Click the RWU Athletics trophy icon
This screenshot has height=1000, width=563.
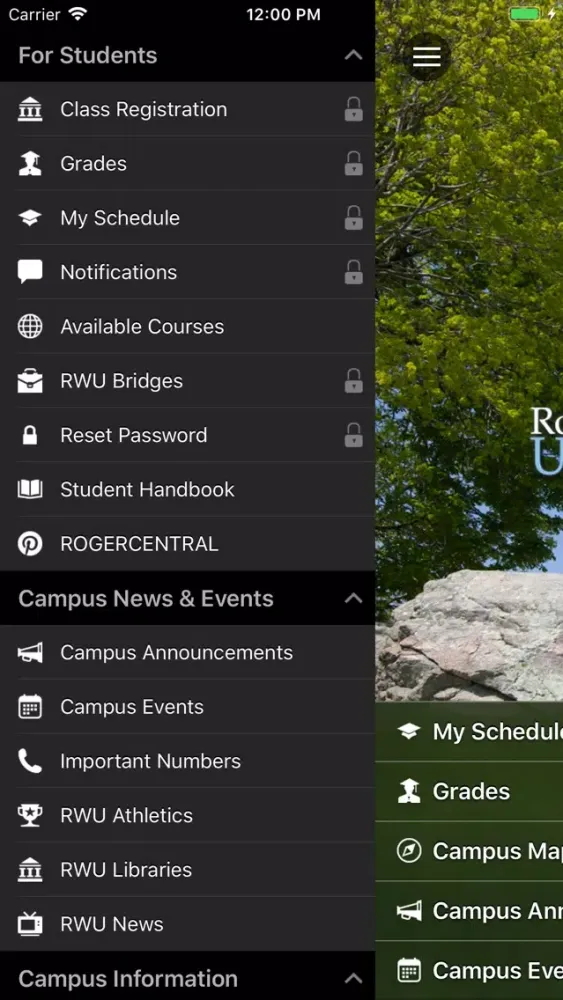pos(30,815)
